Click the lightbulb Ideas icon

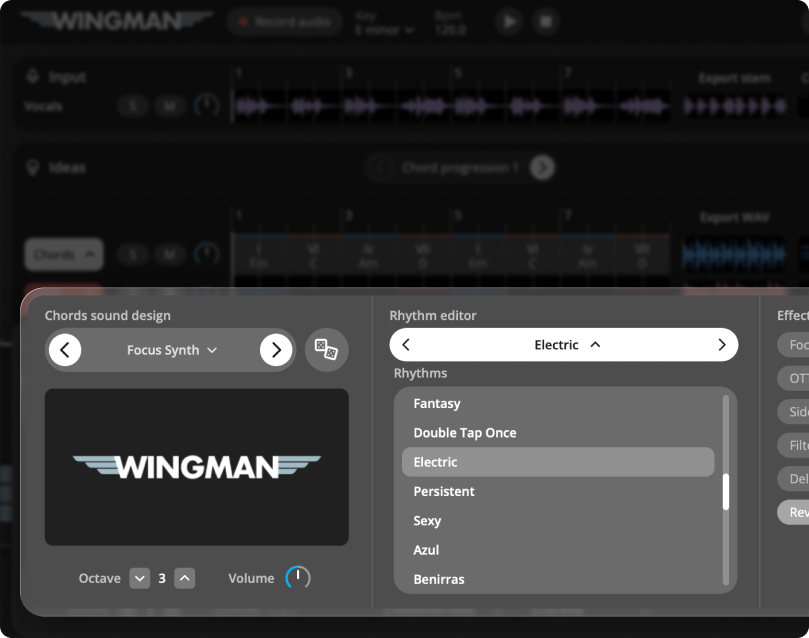33,168
